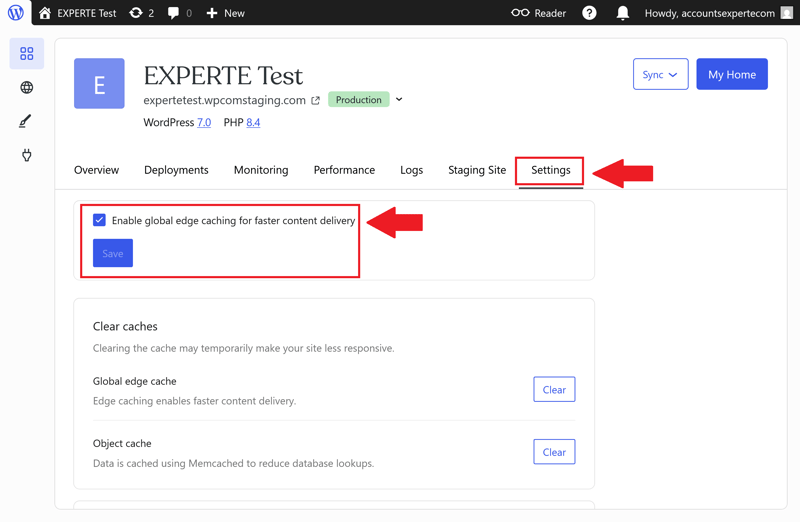800x522 pixels.
Task: Select the dashboard grid sidebar icon
Action: (27, 53)
